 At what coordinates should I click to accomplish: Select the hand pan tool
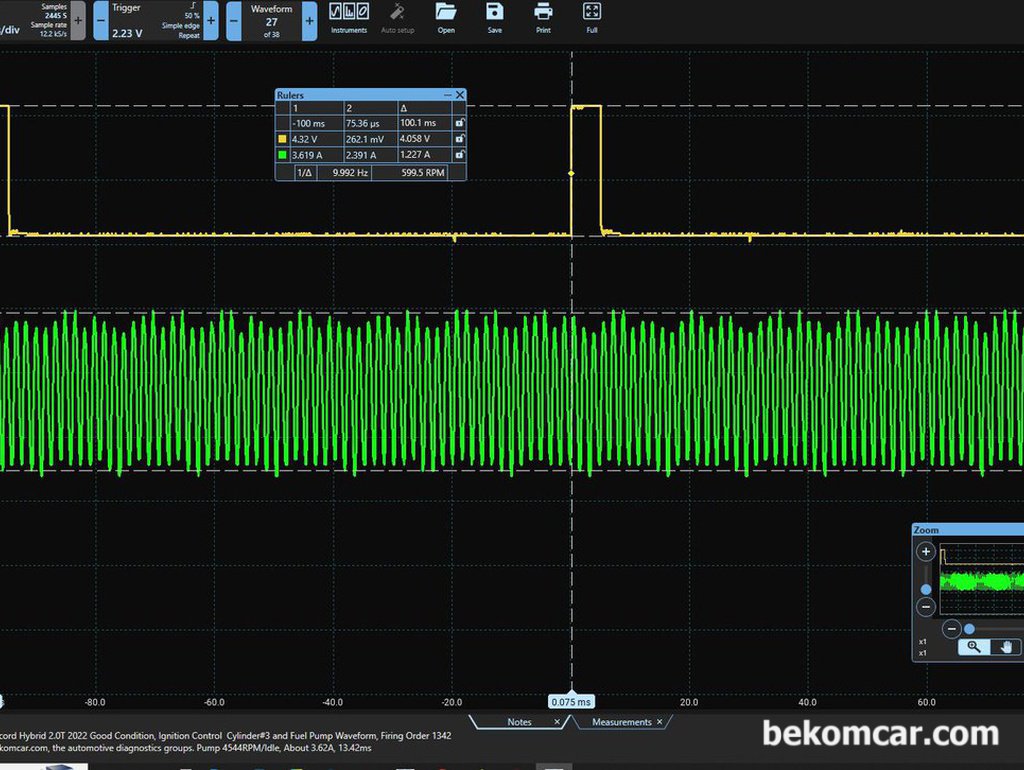tap(1006, 647)
